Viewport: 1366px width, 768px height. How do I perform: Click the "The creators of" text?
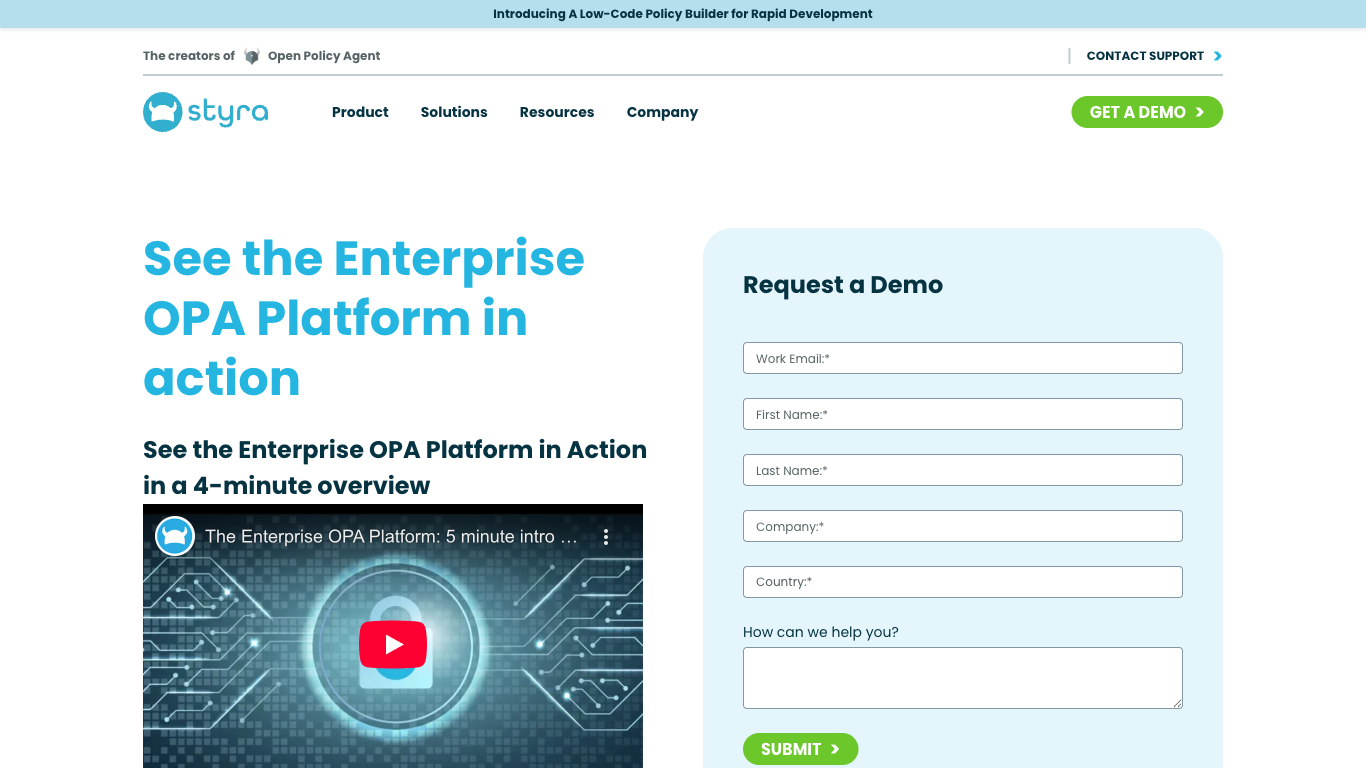coord(189,56)
